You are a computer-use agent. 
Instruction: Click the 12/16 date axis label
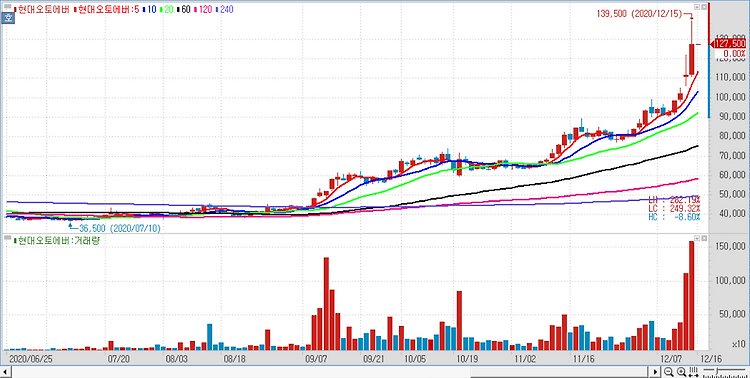711,358
